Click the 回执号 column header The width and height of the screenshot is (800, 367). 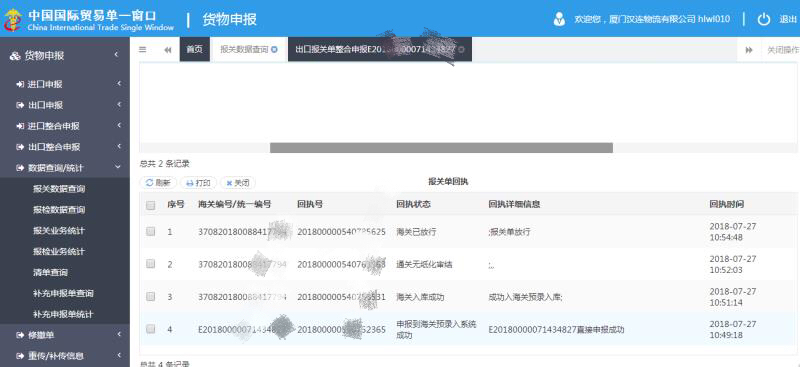click(310, 204)
